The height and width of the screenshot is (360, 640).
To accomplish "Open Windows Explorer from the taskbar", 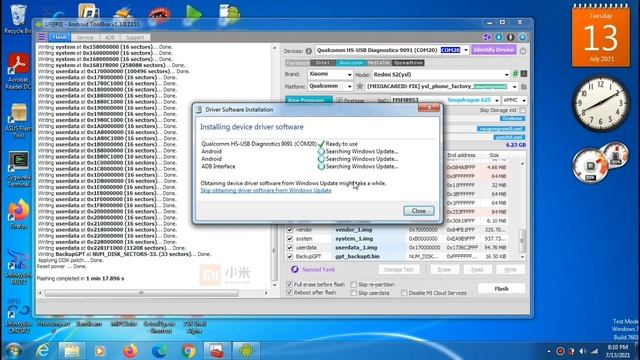I will [x=72, y=351].
